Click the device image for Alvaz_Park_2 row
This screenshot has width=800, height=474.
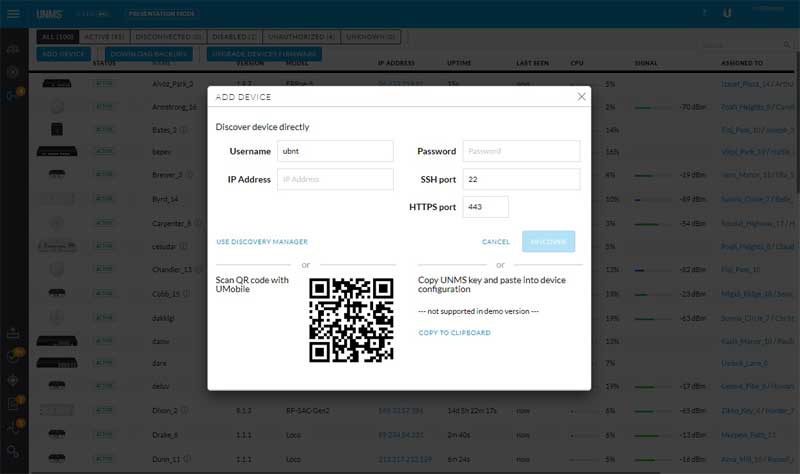pyautogui.click(x=57, y=84)
